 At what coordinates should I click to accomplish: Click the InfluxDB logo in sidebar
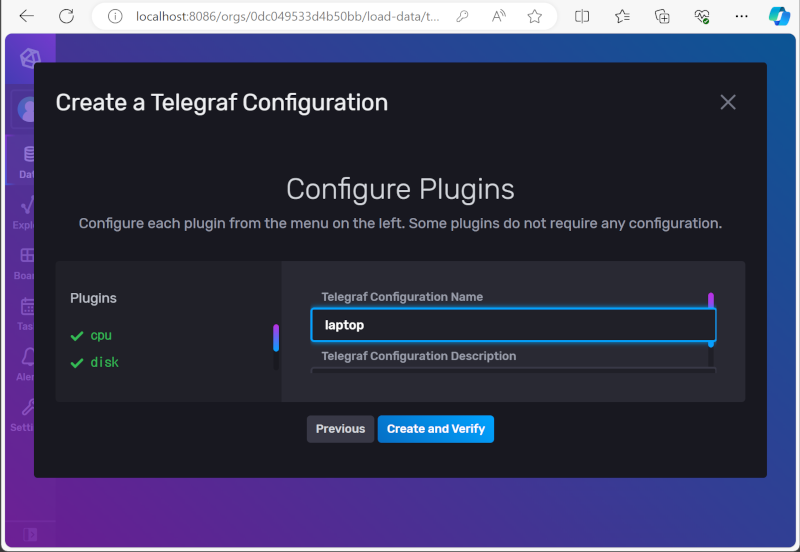point(28,57)
